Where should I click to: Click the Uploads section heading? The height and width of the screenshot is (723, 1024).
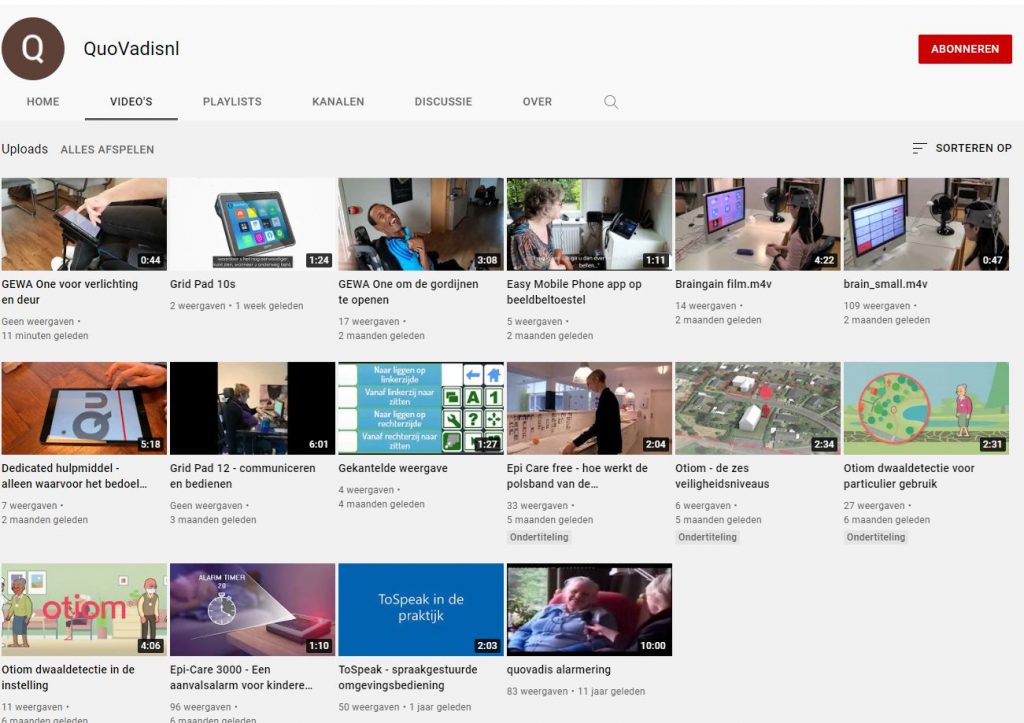25,149
